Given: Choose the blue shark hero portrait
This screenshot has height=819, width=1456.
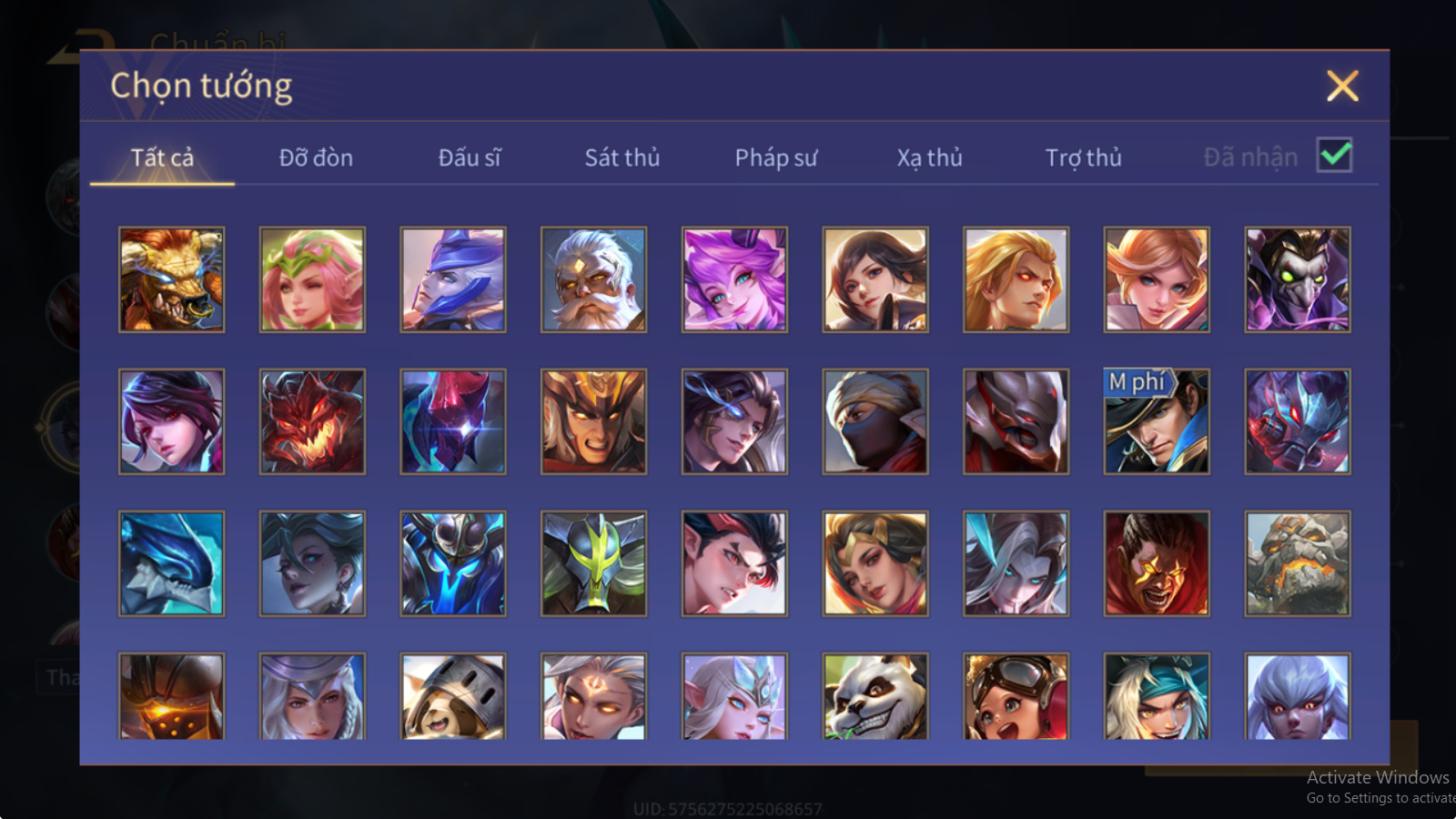Looking at the screenshot, I should [x=171, y=563].
